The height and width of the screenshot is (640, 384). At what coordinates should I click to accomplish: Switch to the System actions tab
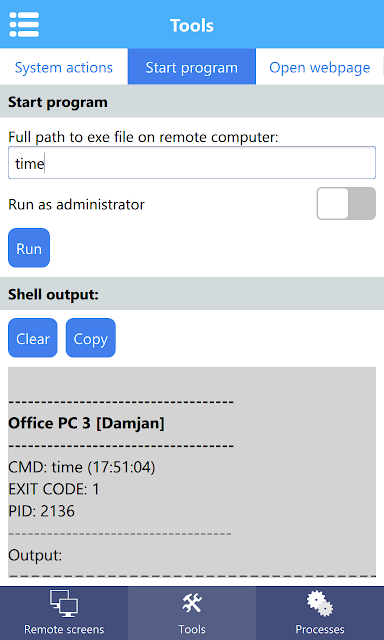pyautogui.click(x=64, y=67)
